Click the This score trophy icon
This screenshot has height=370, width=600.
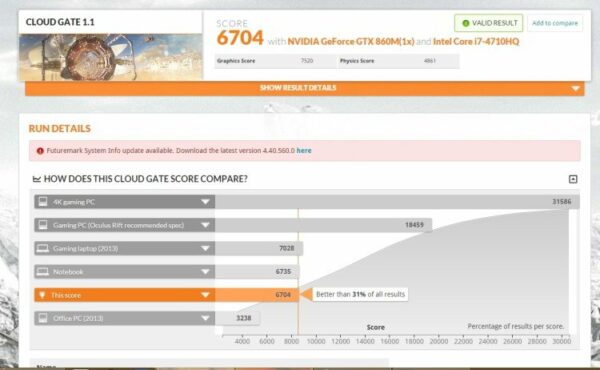[x=42, y=295]
